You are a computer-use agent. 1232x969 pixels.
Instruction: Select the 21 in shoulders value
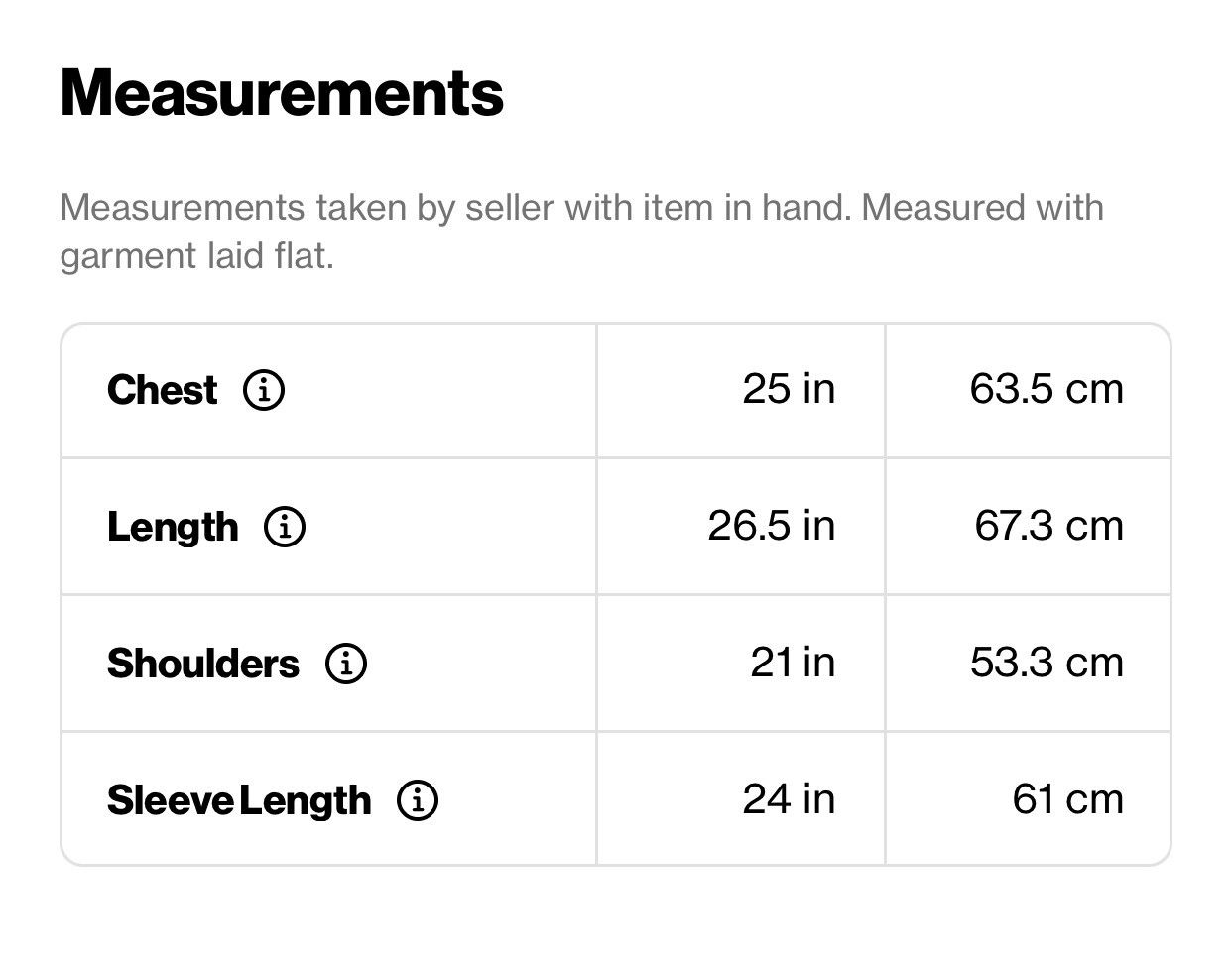click(793, 663)
